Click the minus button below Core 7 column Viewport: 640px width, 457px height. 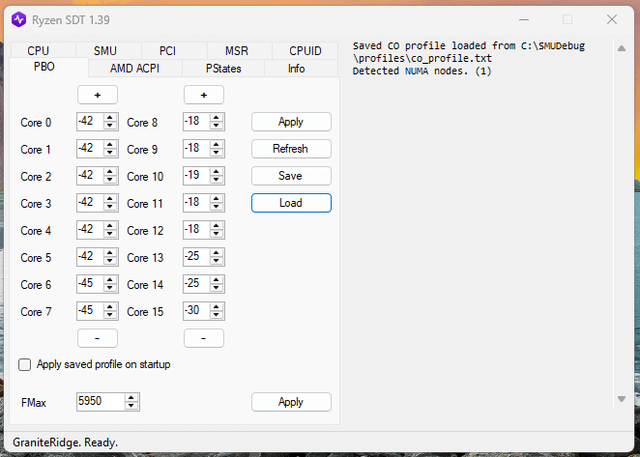click(x=98, y=338)
